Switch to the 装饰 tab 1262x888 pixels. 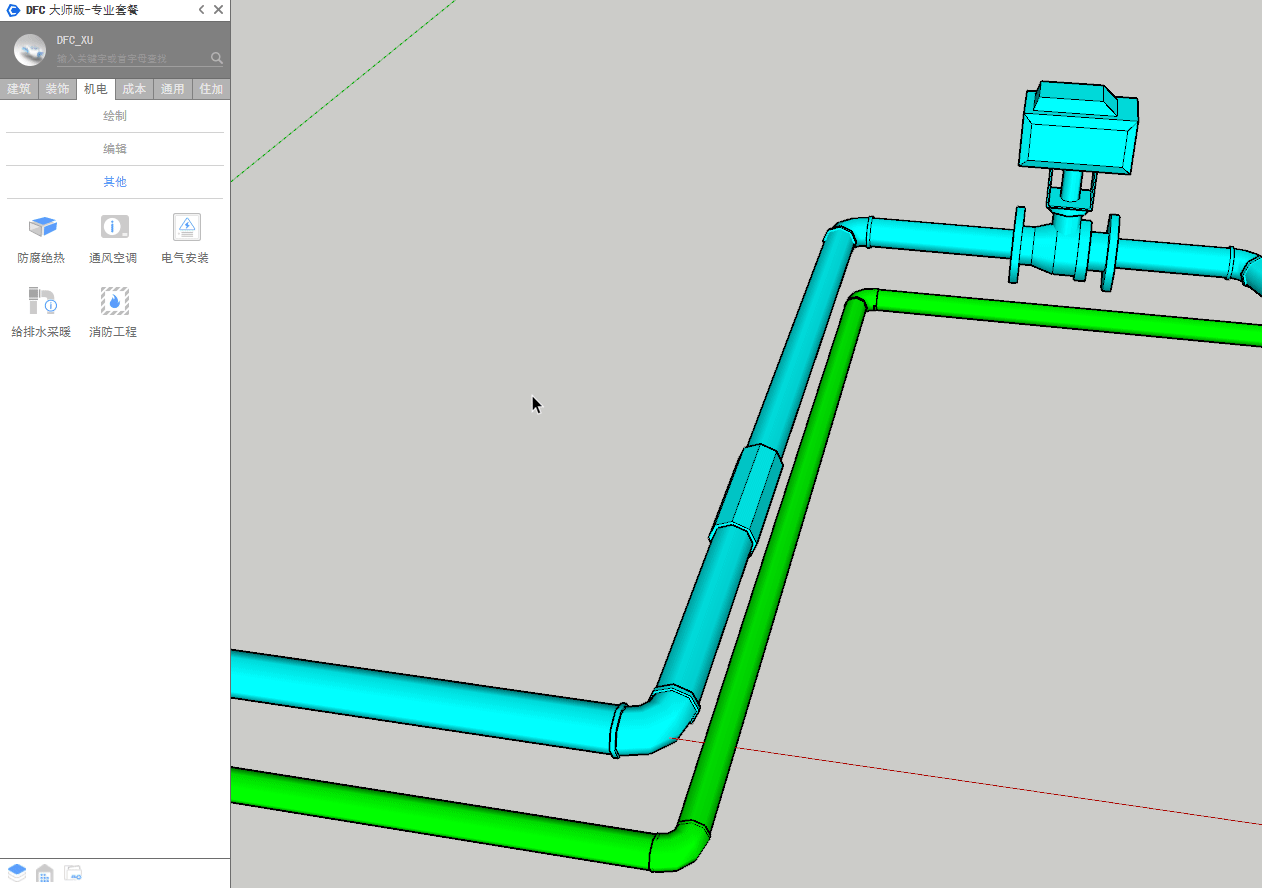click(x=57, y=89)
